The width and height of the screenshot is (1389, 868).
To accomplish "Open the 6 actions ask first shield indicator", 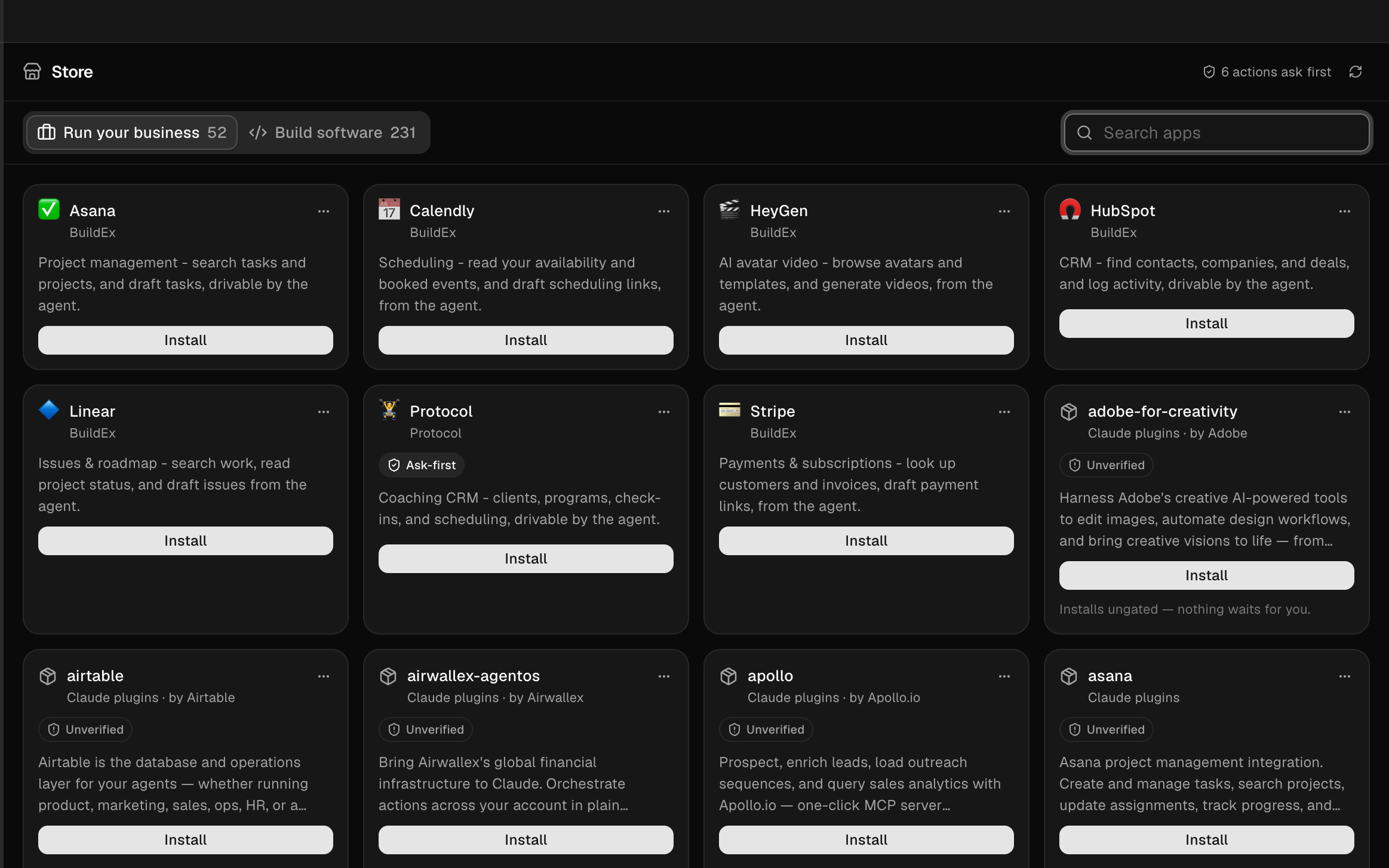I will [1267, 72].
